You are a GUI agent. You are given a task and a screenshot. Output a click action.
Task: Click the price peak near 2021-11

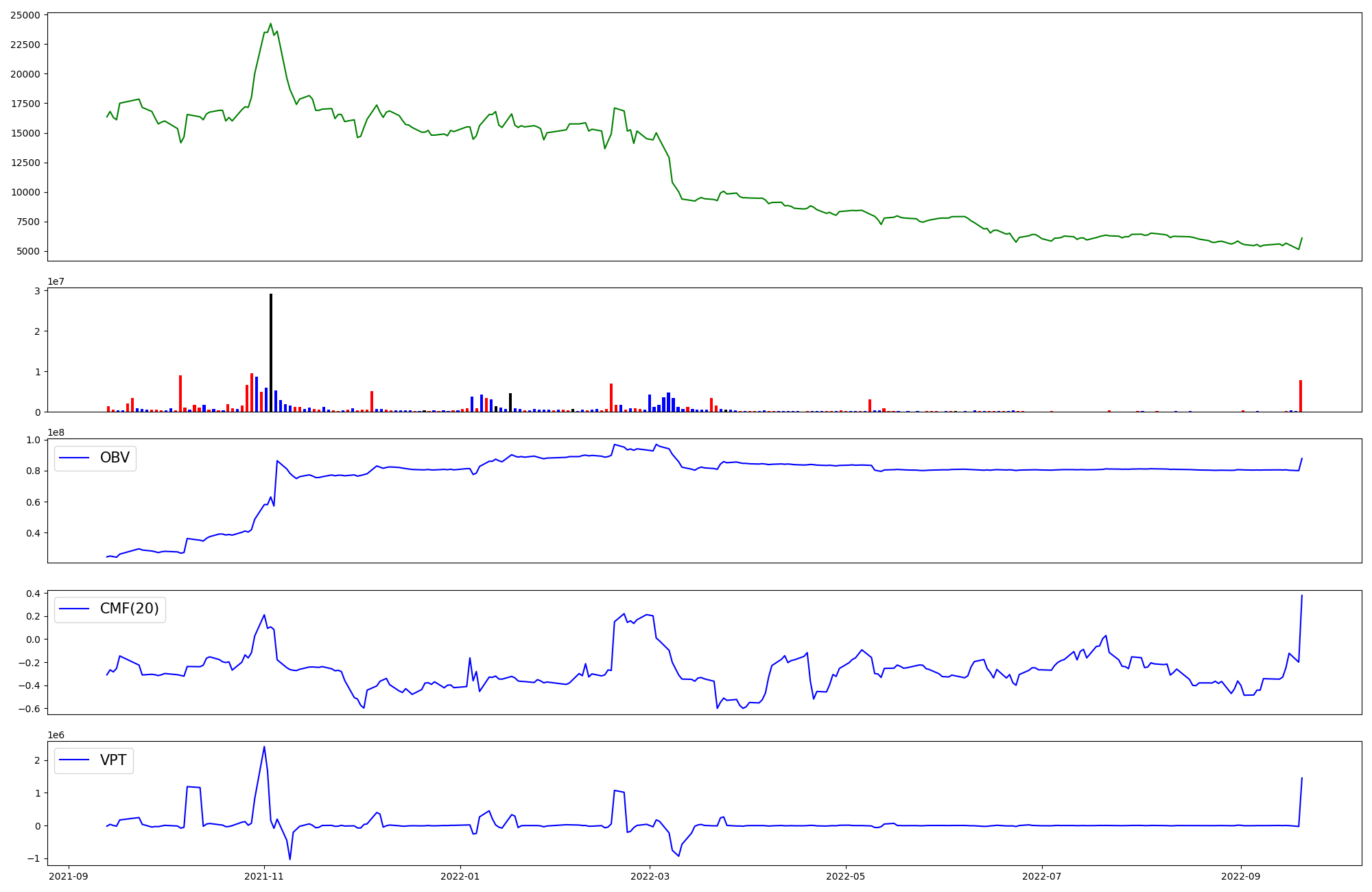click(x=270, y=24)
